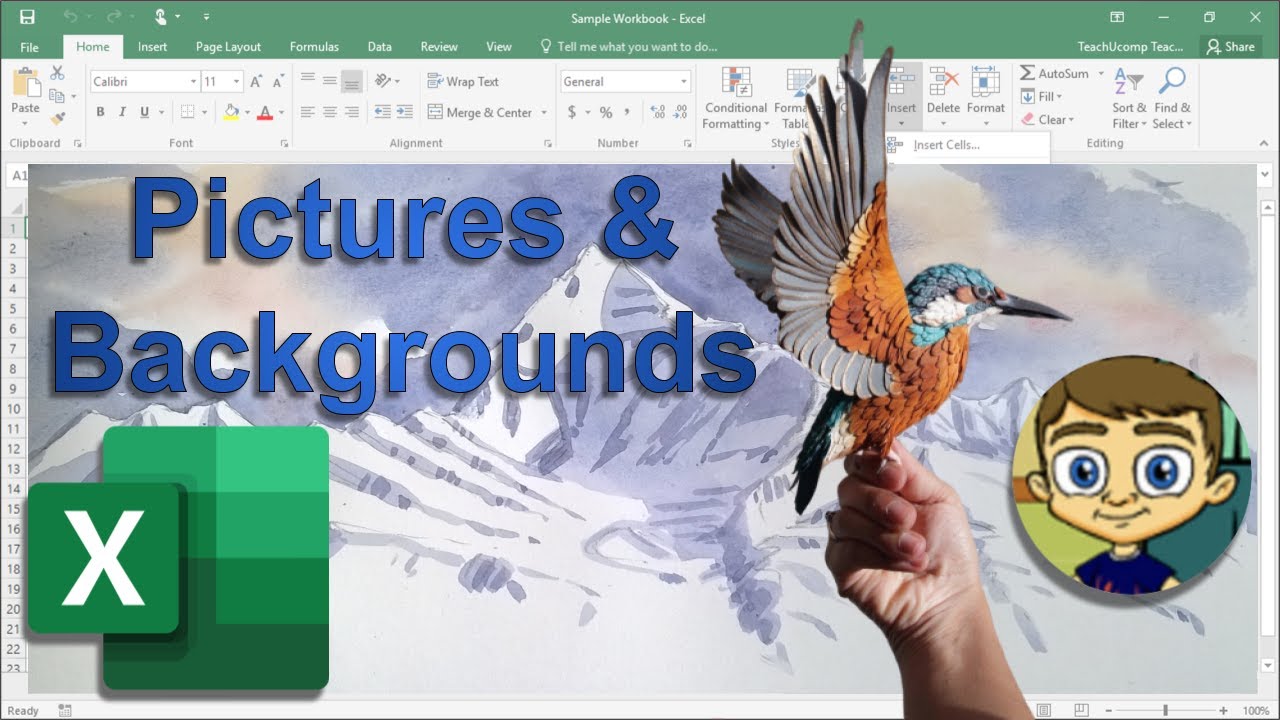The height and width of the screenshot is (720, 1280).
Task: Open the File tab
Action: point(30,47)
